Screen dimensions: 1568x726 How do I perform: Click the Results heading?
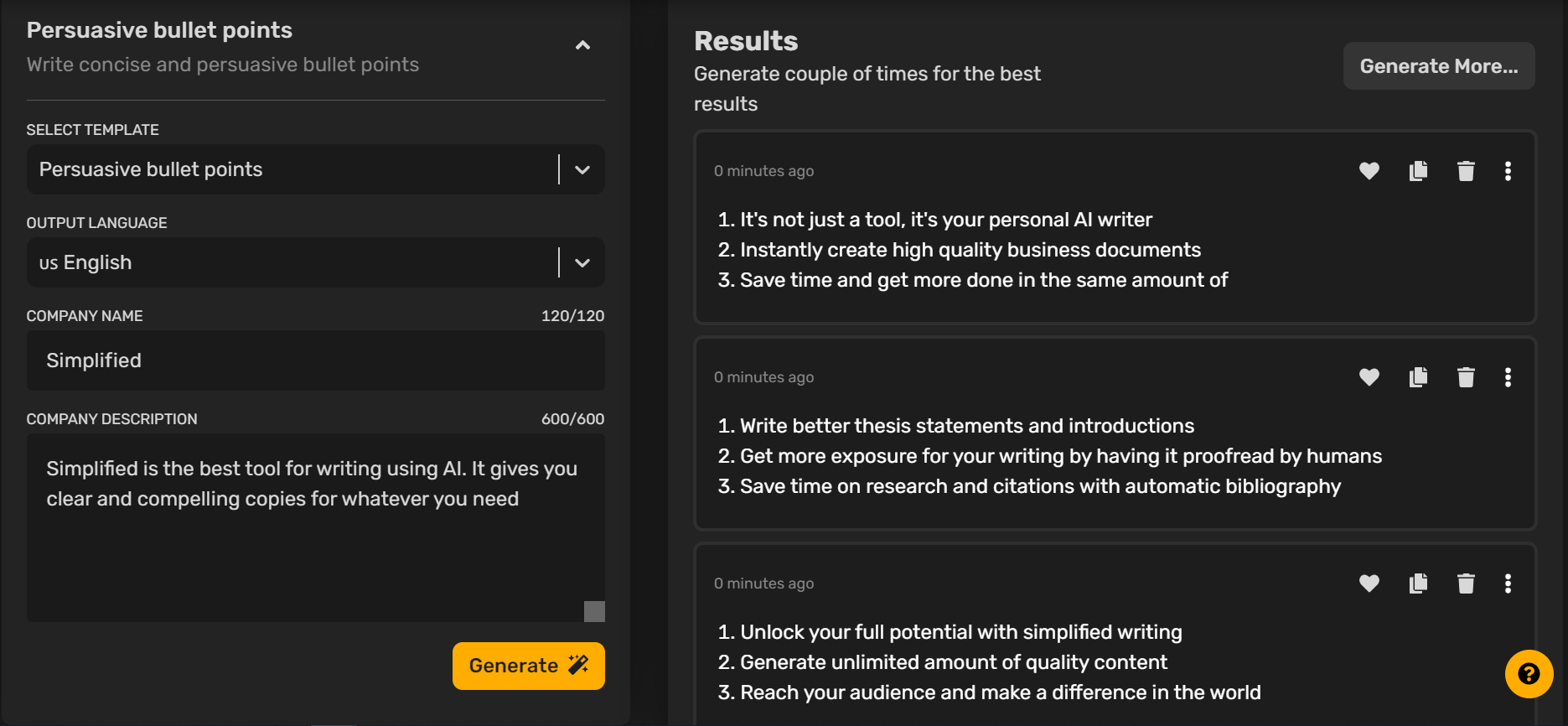pyautogui.click(x=746, y=41)
